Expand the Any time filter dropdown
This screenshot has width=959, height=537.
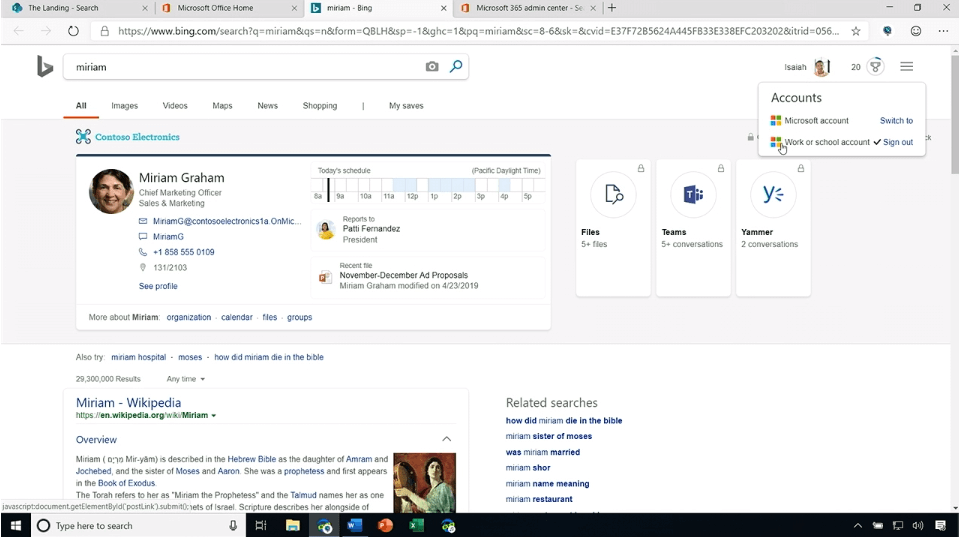click(186, 379)
